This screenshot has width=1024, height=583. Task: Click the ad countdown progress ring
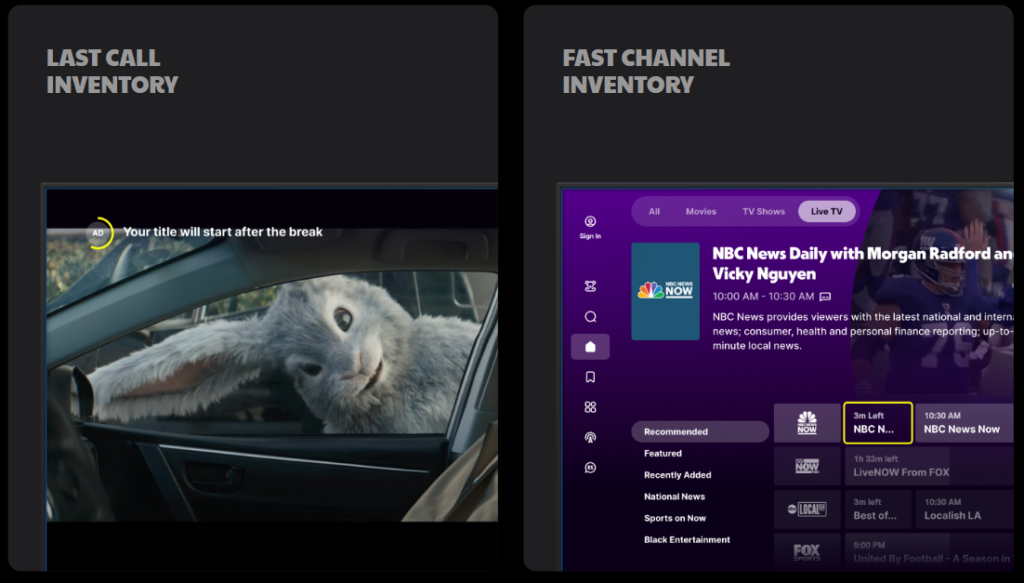tap(98, 233)
